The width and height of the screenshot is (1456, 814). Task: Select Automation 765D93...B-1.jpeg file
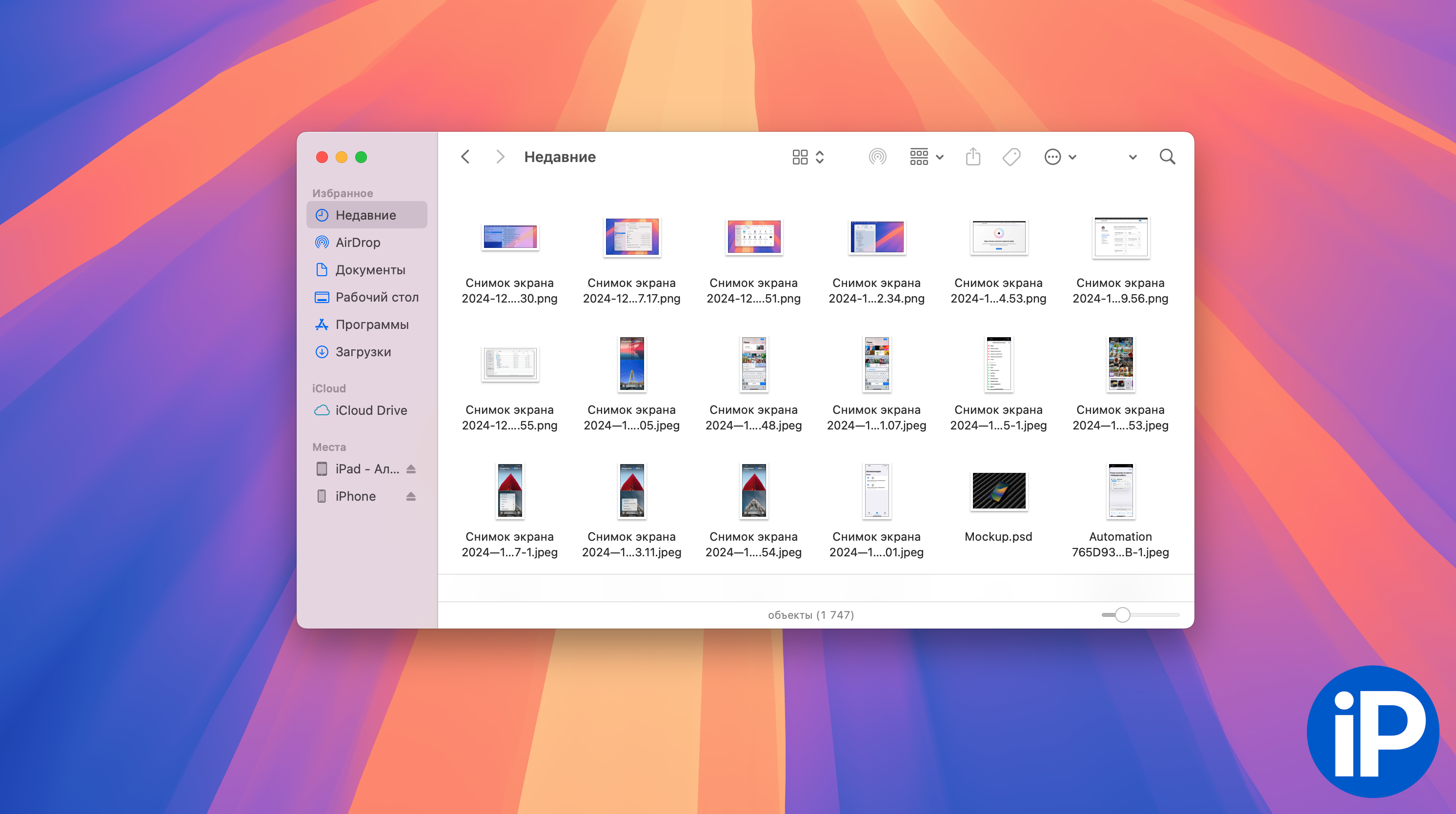pyautogui.click(x=1120, y=490)
